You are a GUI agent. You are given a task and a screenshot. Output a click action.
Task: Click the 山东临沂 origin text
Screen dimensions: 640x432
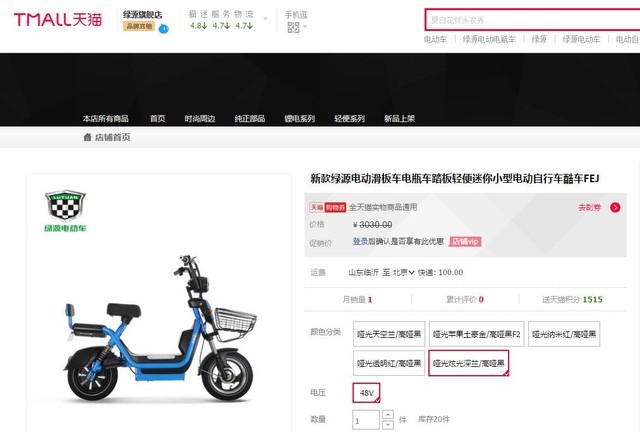point(363,272)
